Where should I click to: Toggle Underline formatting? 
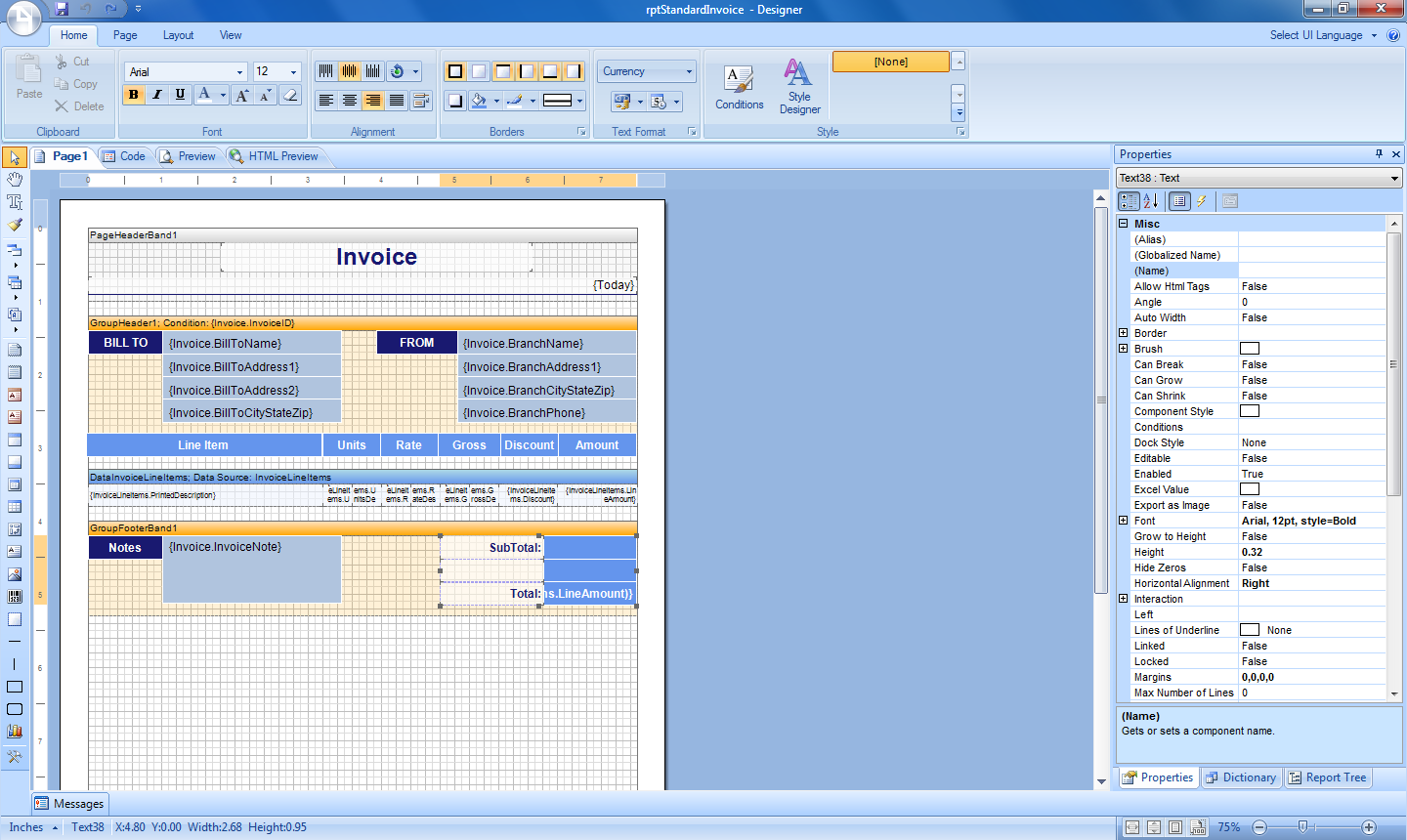[180, 95]
